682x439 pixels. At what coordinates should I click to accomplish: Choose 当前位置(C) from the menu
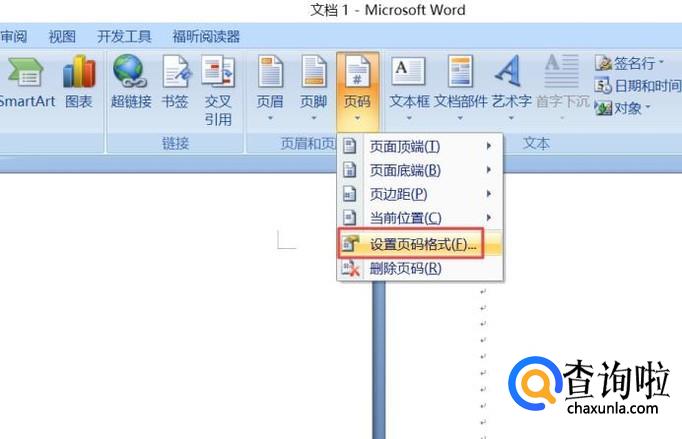point(420,218)
